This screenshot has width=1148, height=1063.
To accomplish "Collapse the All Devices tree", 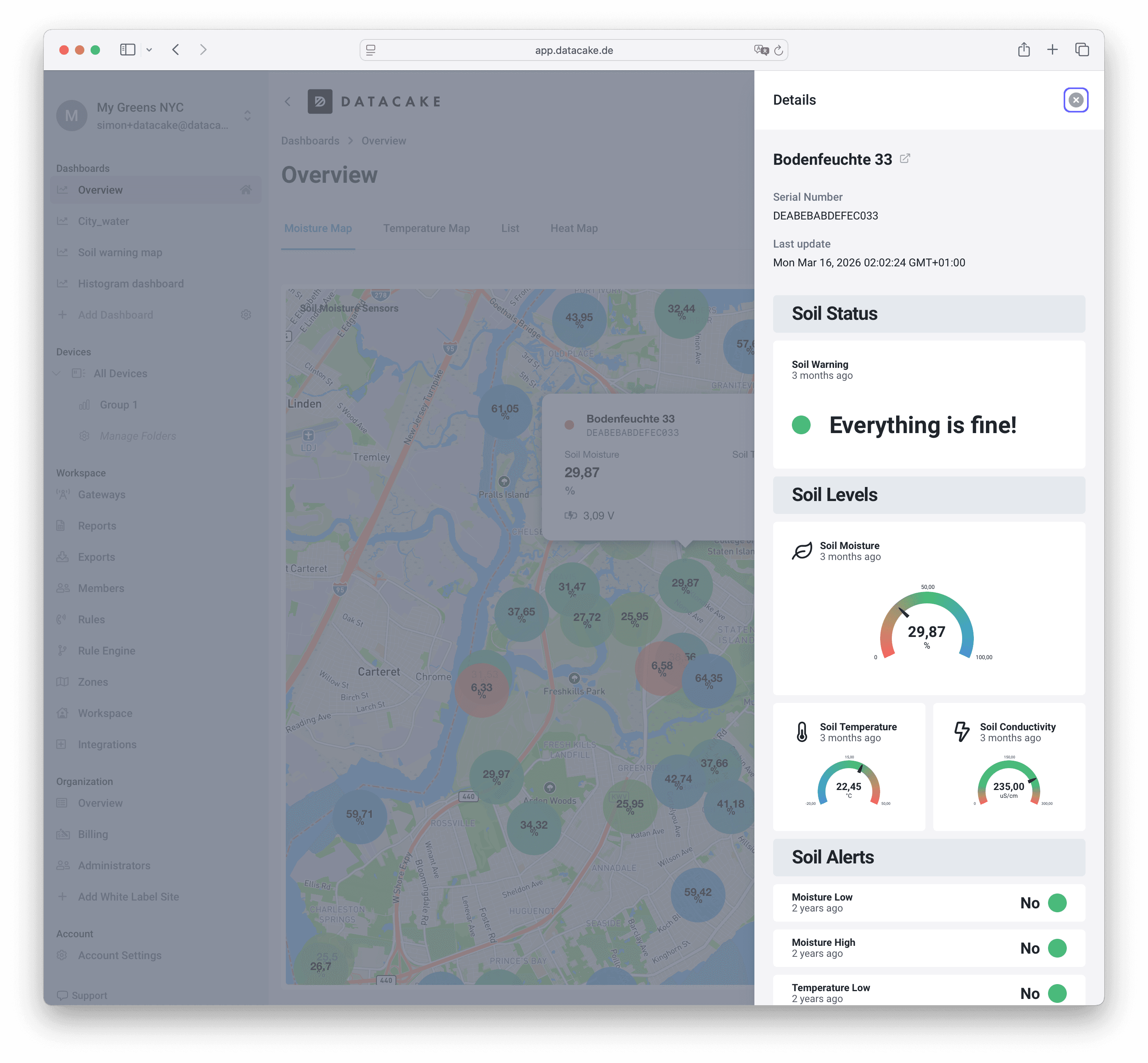I will [57, 373].
